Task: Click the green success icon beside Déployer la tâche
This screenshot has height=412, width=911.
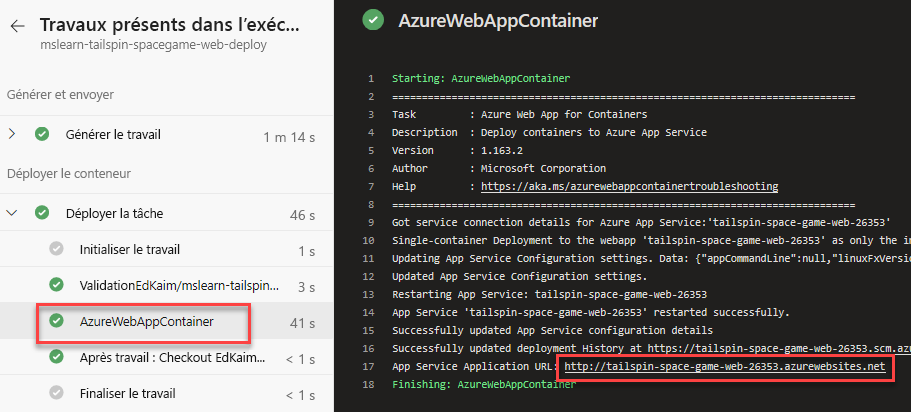Action: 42,213
